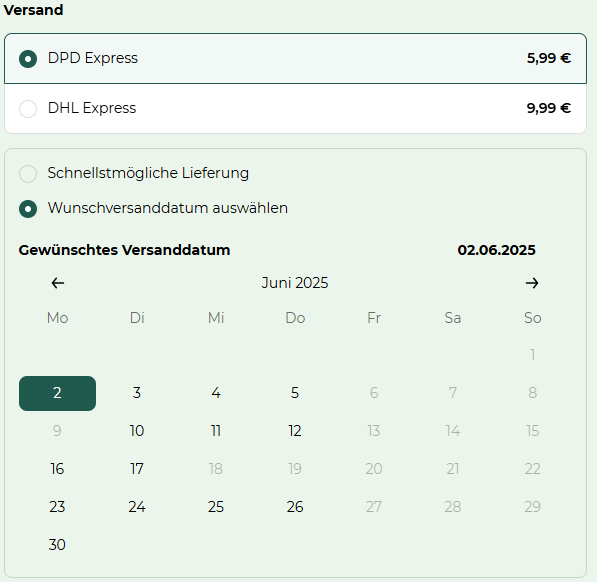597x582 pixels.
Task: Pick June 4 as shipping date
Action: pyautogui.click(x=216, y=393)
